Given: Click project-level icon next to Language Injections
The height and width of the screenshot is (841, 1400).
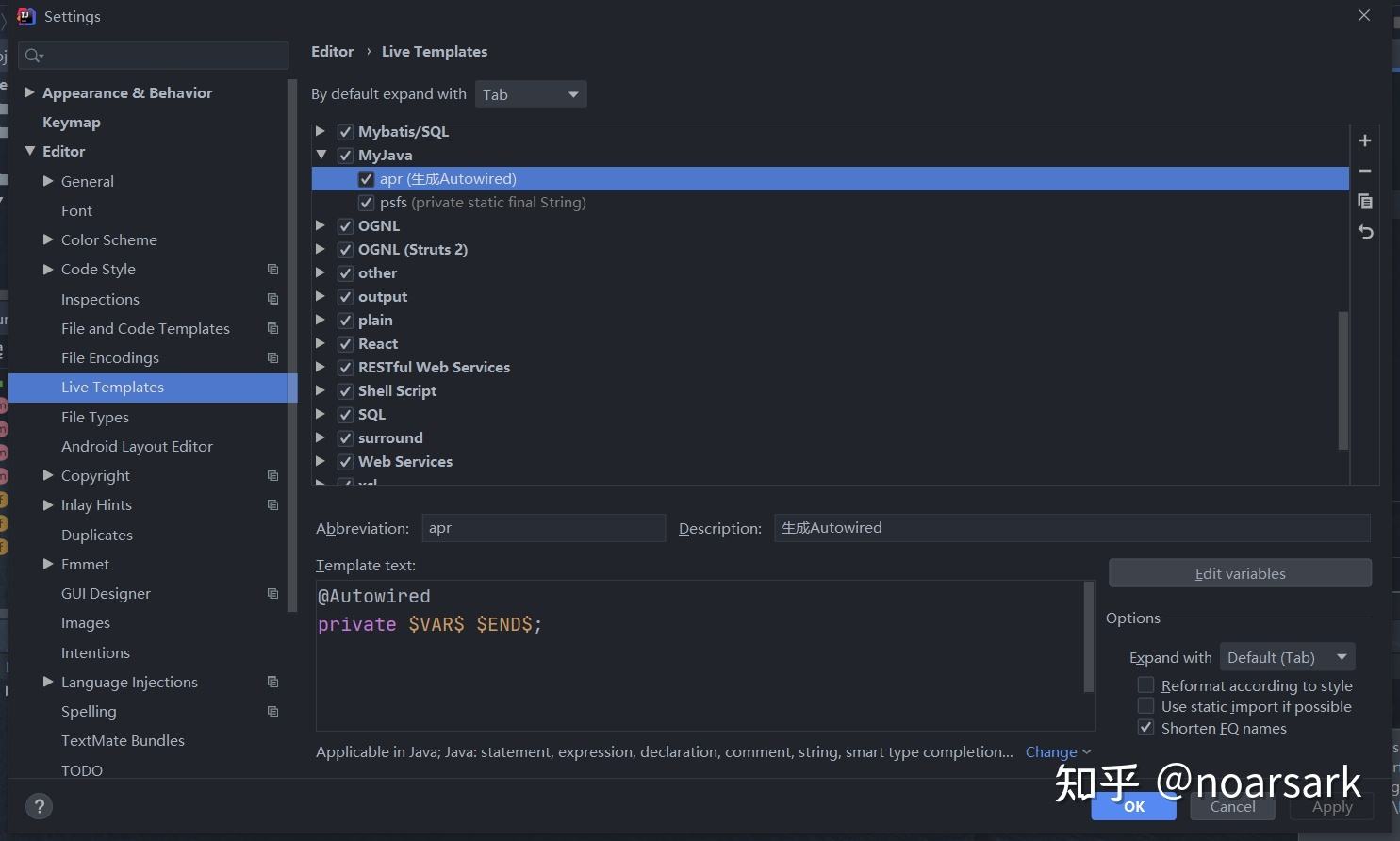Looking at the screenshot, I should (272, 682).
